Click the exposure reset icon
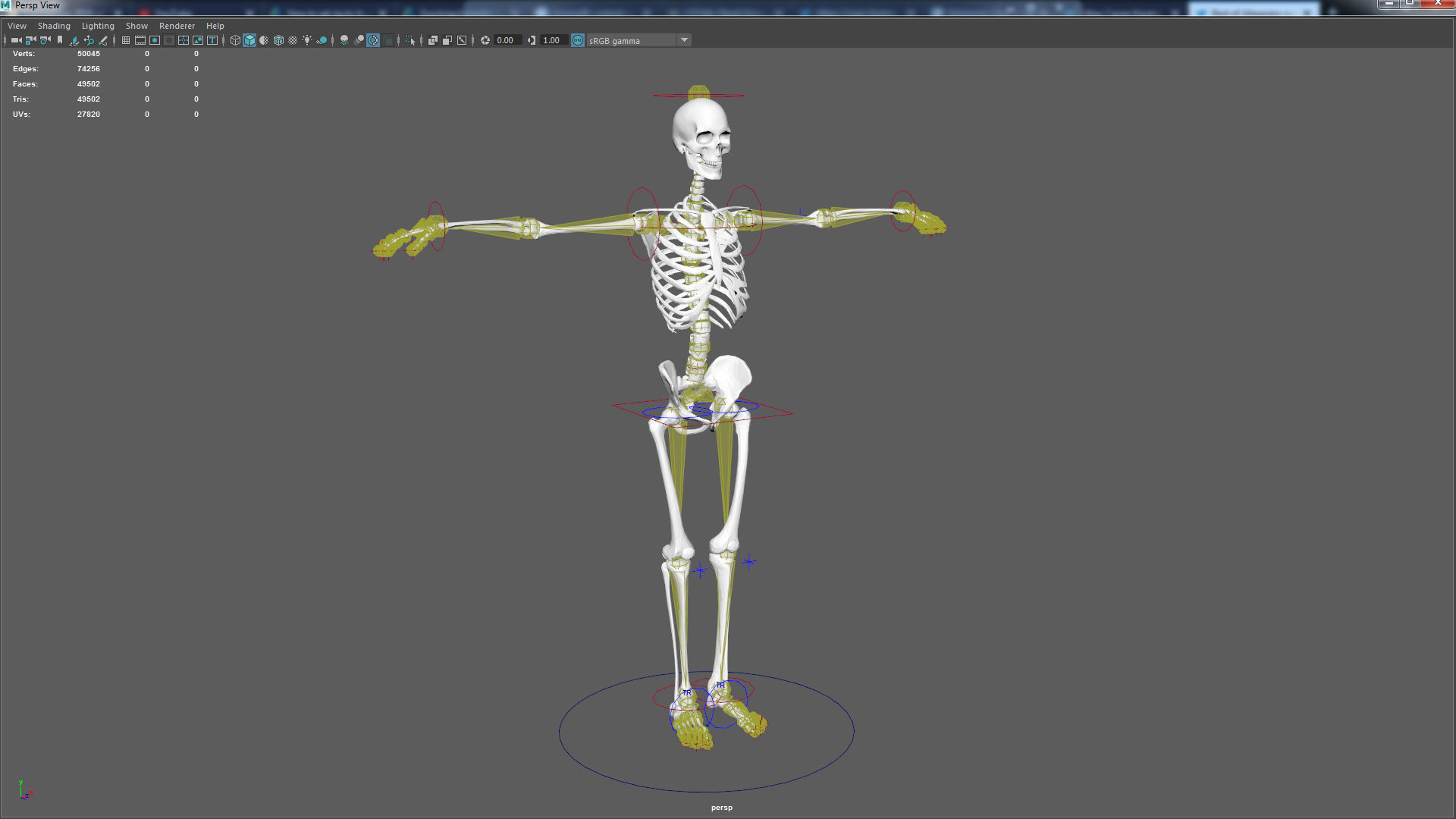Image resolution: width=1456 pixels, height=819 pixels. pos(485,40)
